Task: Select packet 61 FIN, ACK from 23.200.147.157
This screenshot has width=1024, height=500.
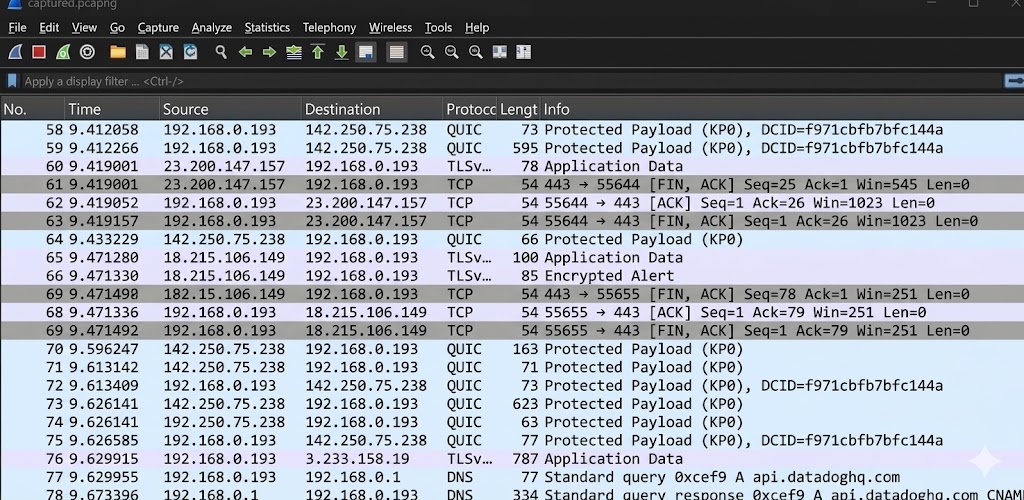Action: click(512, 184)
